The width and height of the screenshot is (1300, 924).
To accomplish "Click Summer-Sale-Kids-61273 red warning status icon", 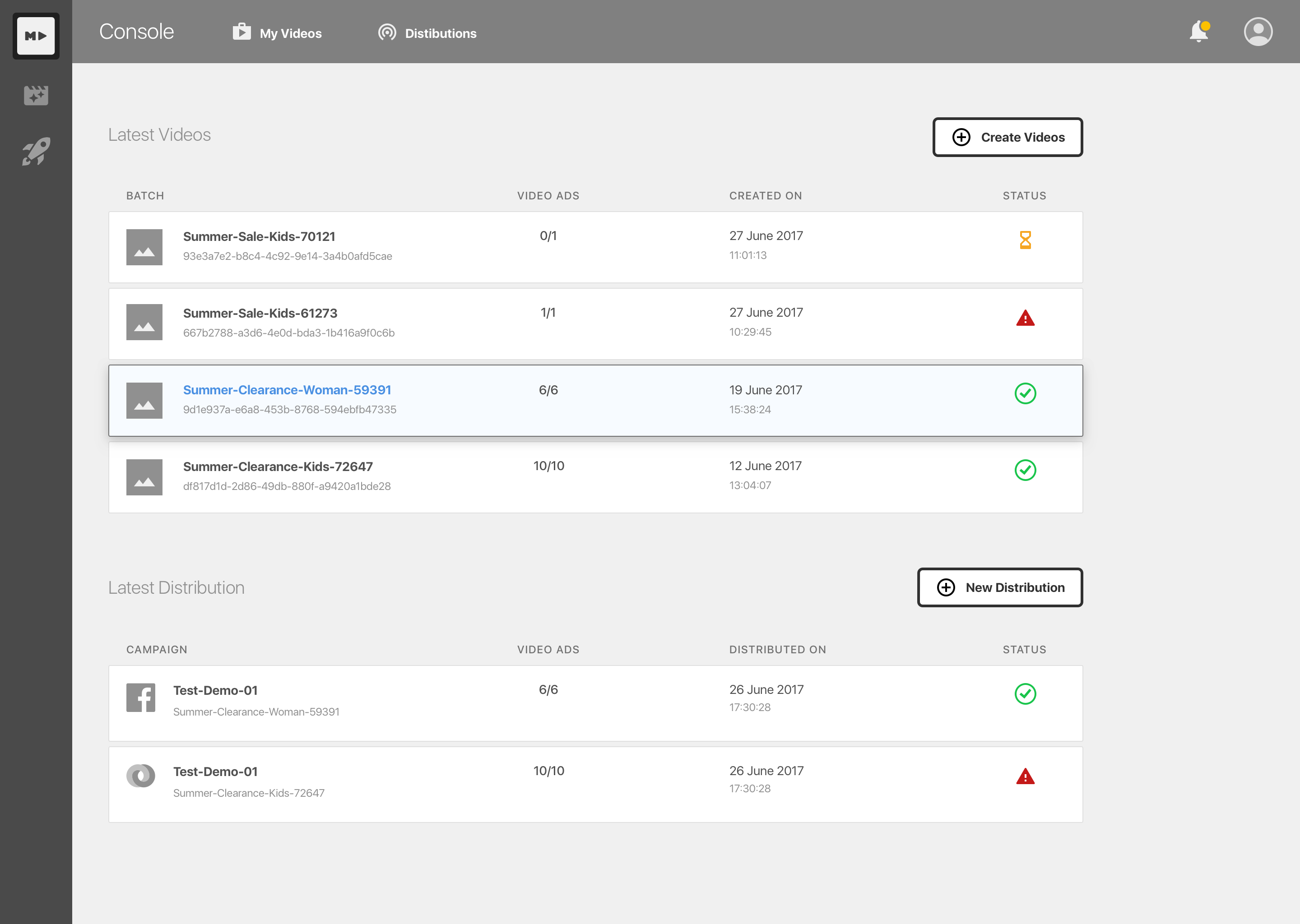I will coord(1025,318).
